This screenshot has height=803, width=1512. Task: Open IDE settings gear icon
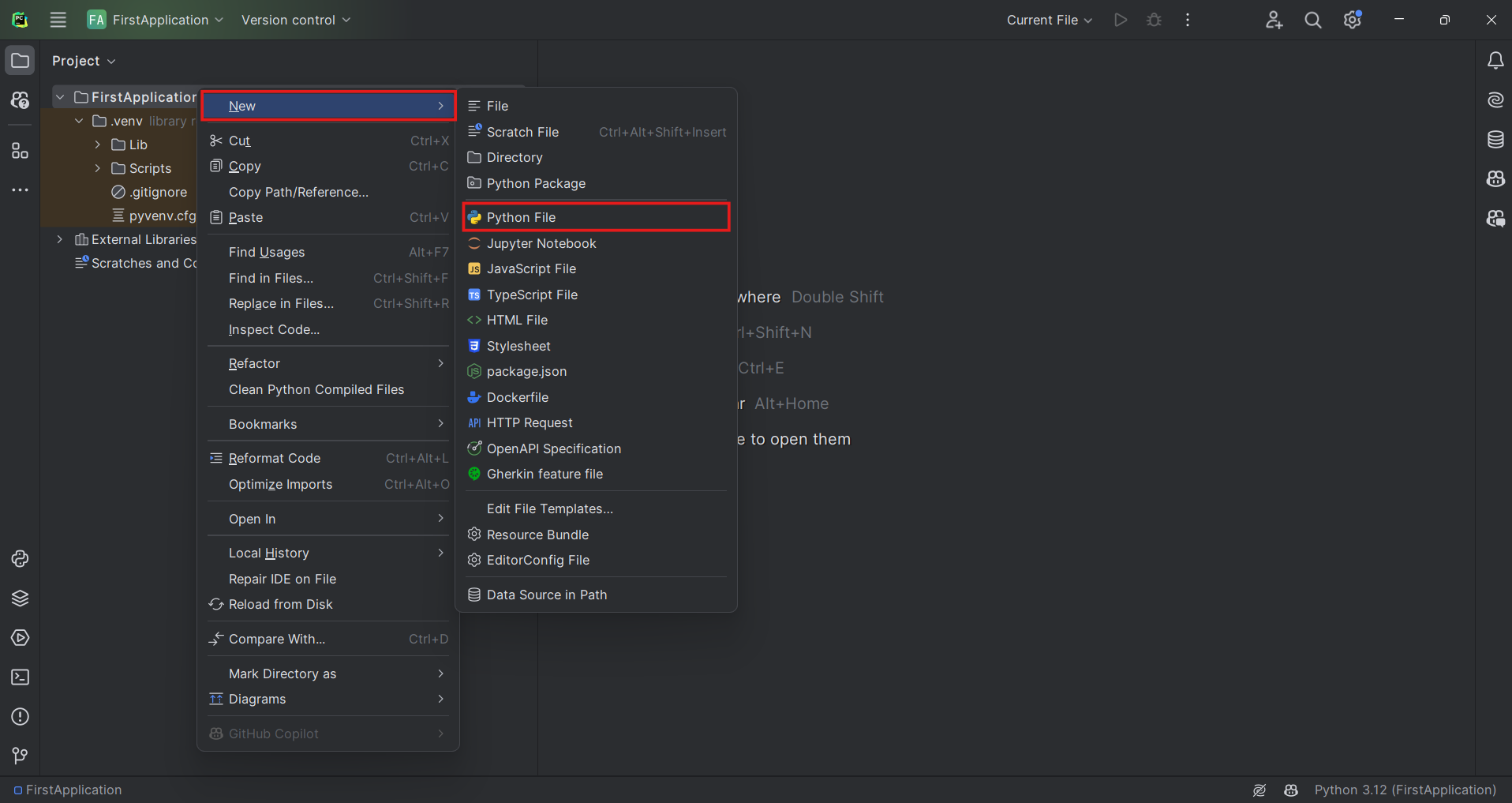[1352, 21]
